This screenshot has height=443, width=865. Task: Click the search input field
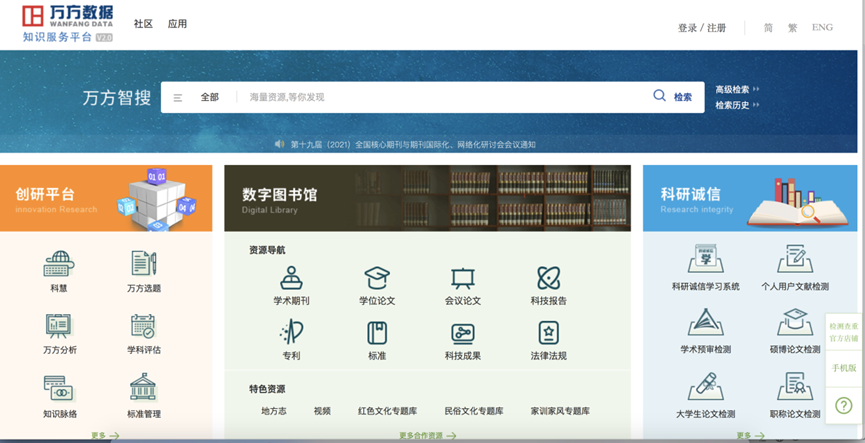tap(444, 97)
